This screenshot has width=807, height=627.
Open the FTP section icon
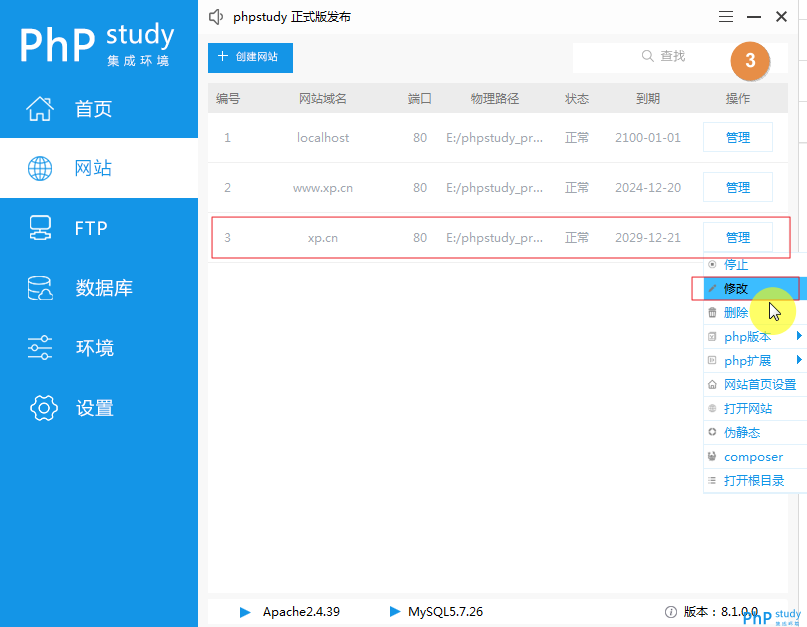tap(40, 228)
